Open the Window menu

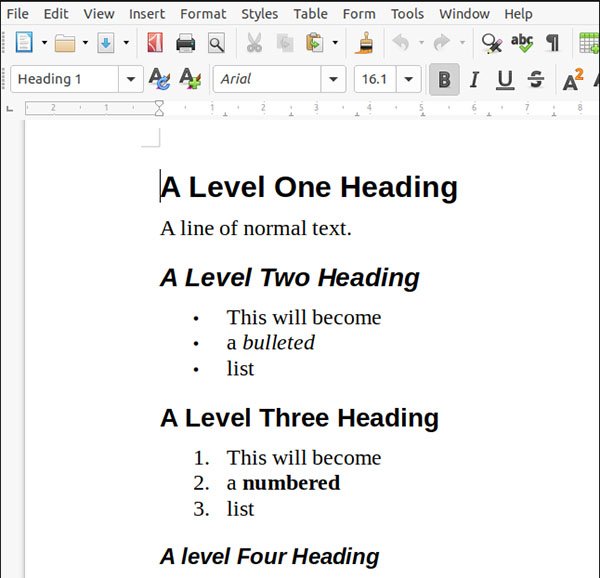(464, 14)
